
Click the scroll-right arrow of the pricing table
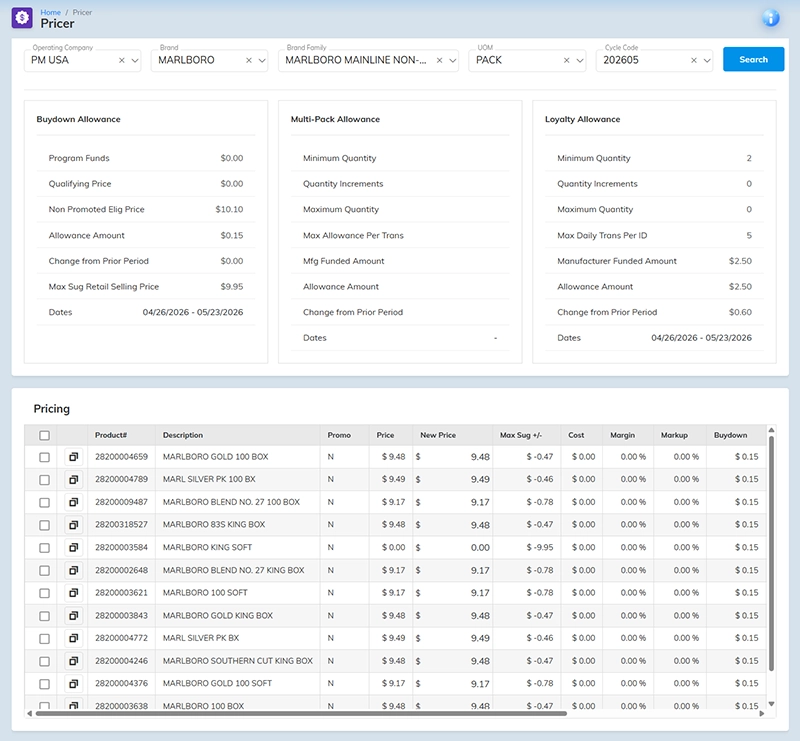coord(762,713)
